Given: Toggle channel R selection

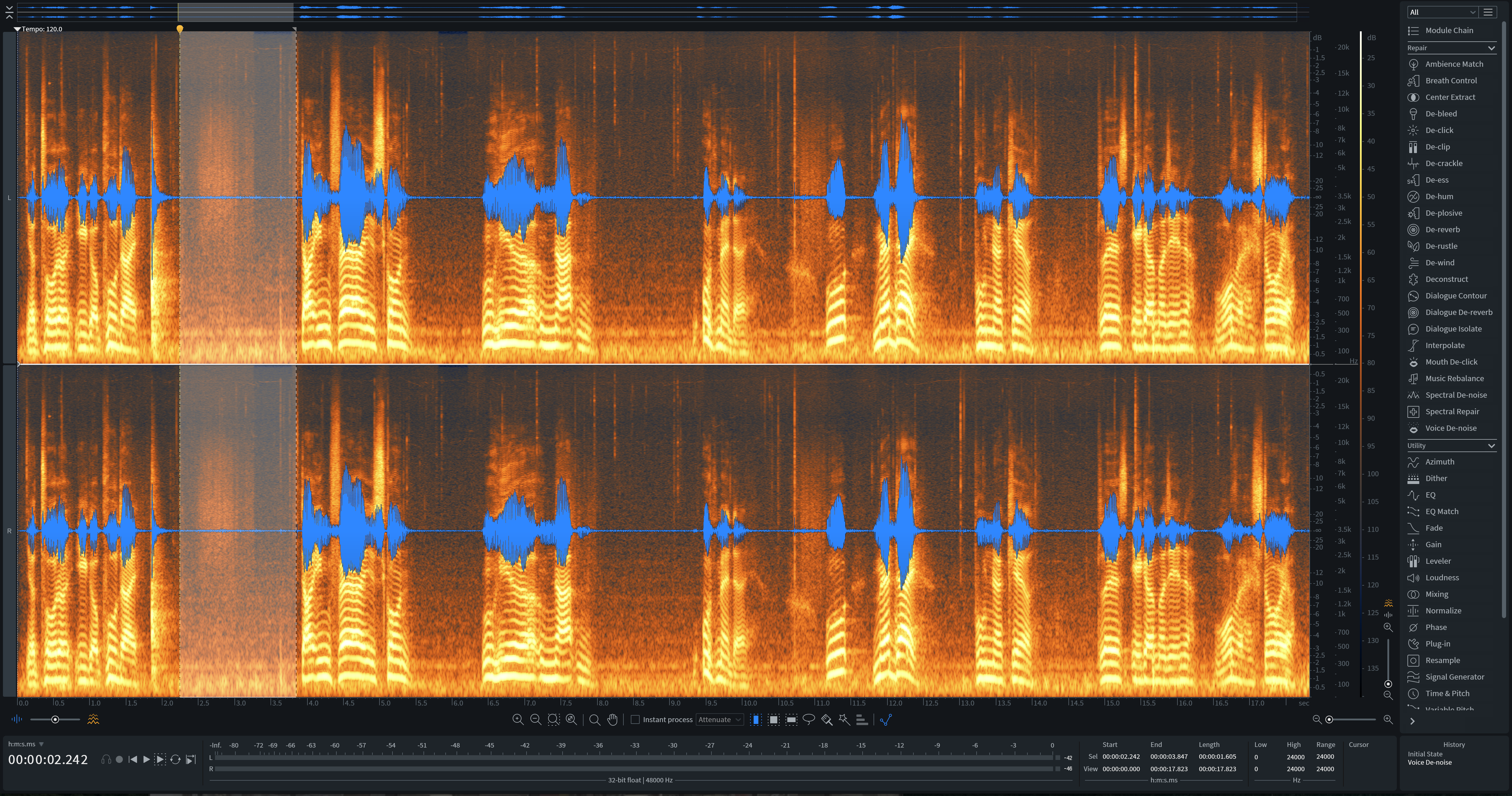Looking at the screenshot, I should tap(9, 530).
